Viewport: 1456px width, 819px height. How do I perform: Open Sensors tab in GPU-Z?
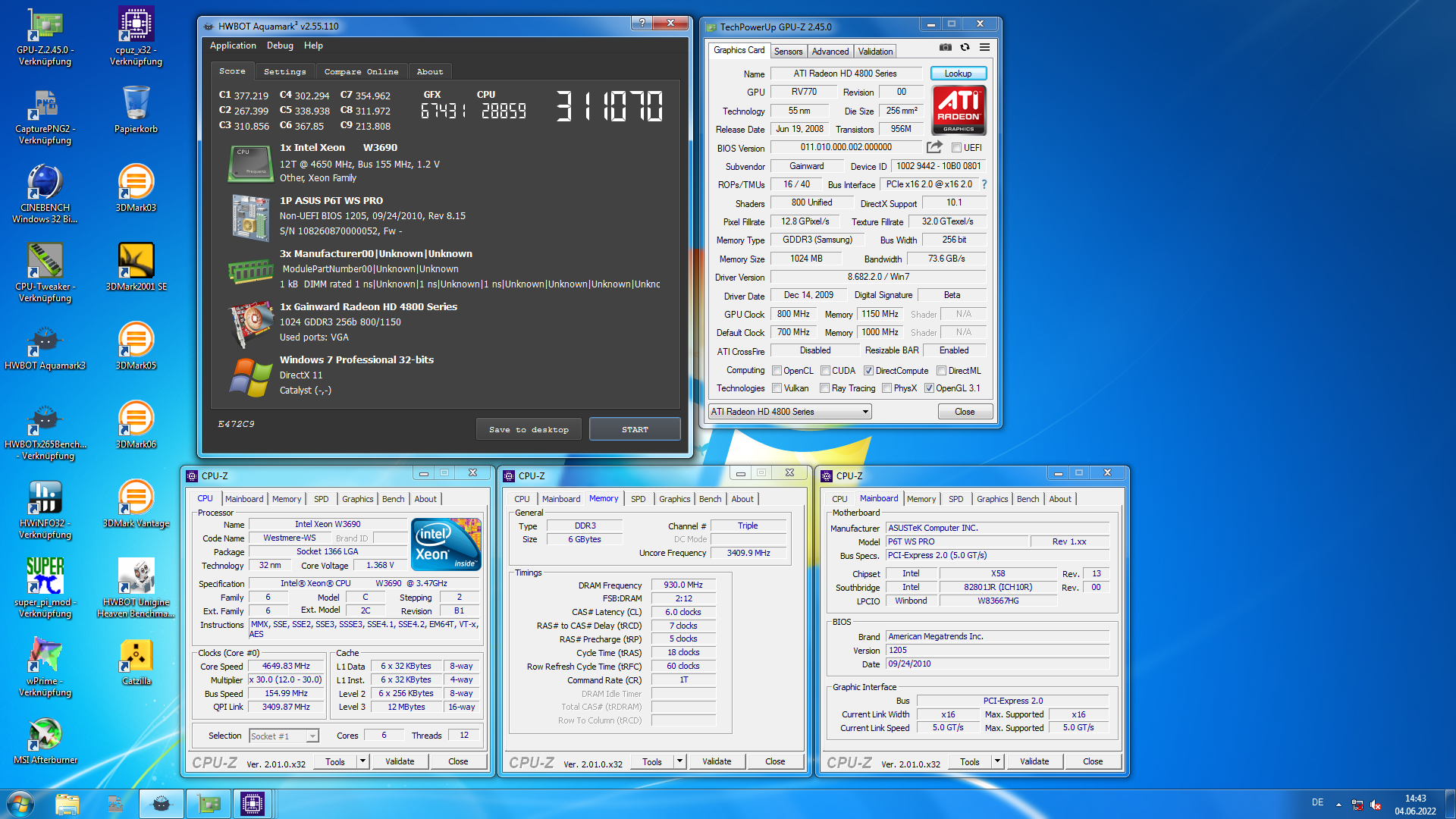788,52
